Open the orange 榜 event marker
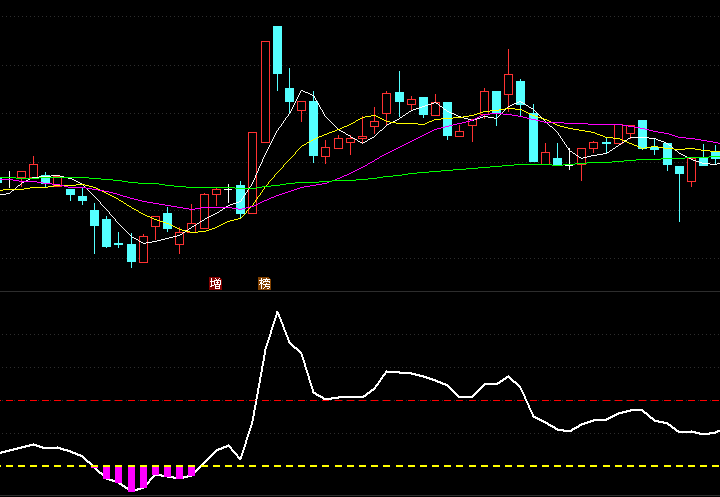The height and width of the screenshot is (497, 720). click(x=264, y=283)
